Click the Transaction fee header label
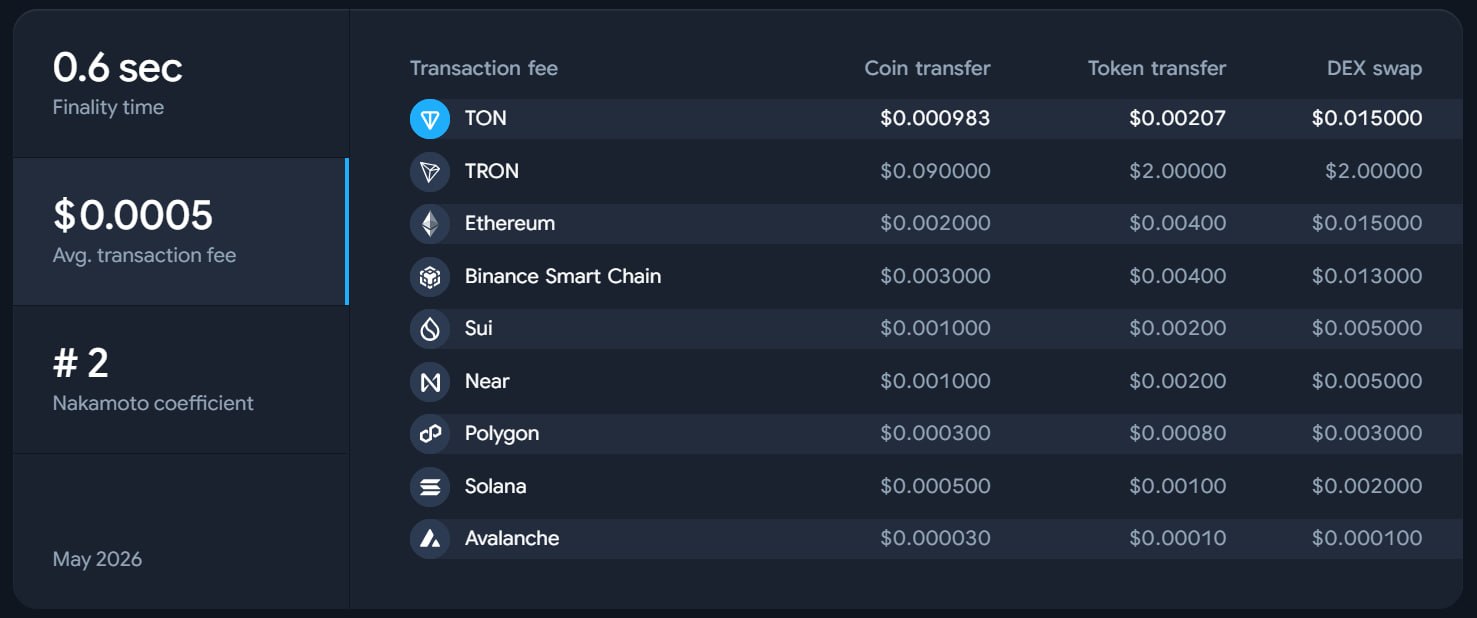Viewport: 1477px width, 618px height. [x=484, y=68]
